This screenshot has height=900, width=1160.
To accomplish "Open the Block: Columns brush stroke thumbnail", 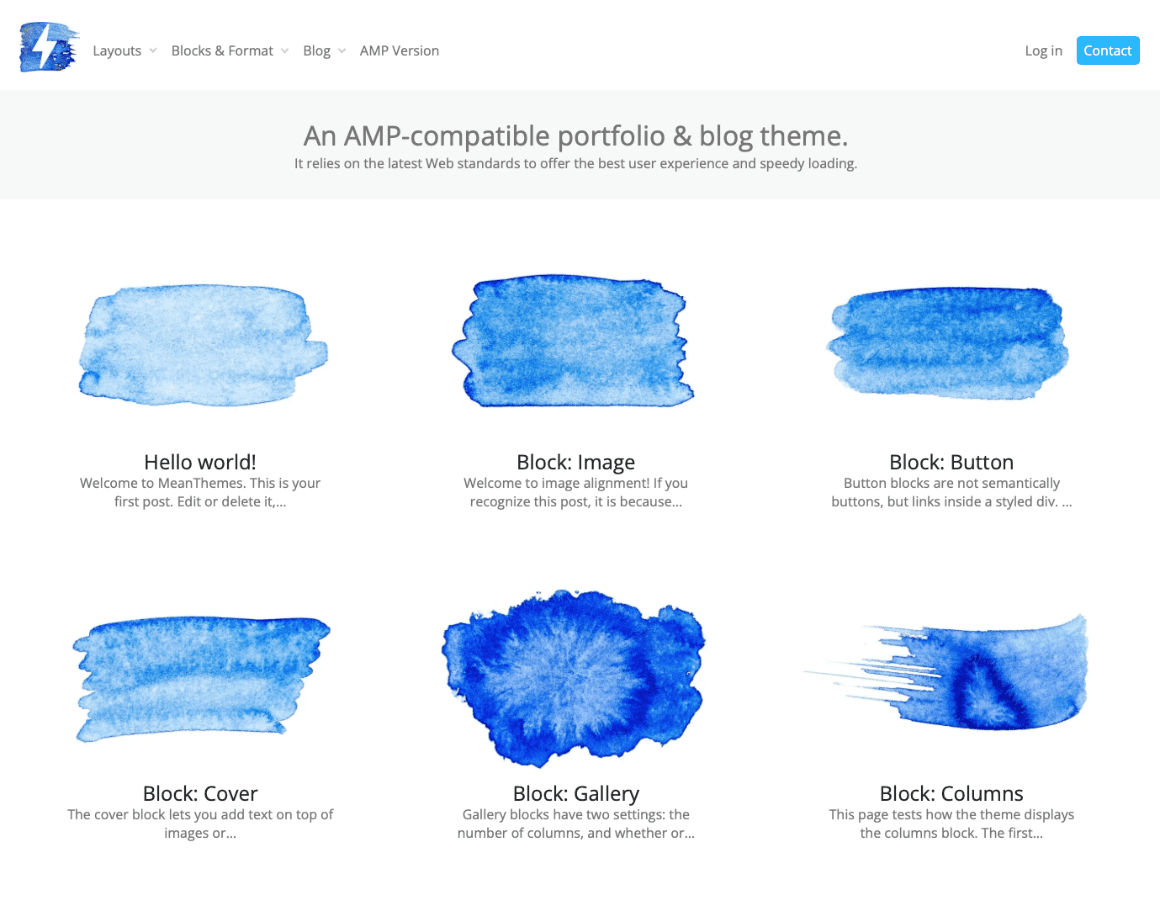I will click(x=946, y=671).
